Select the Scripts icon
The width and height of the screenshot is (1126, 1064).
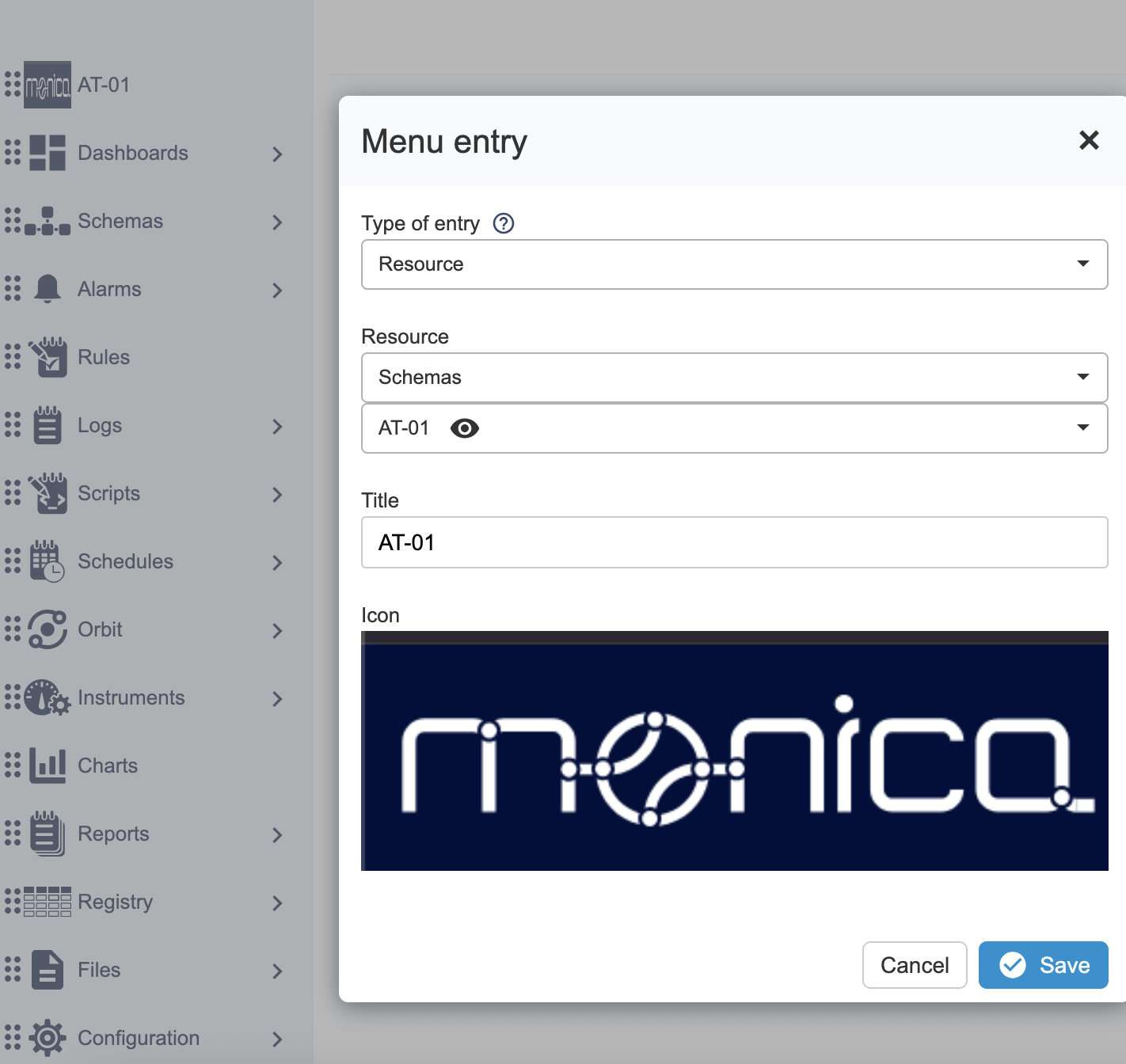pos(48,493)
